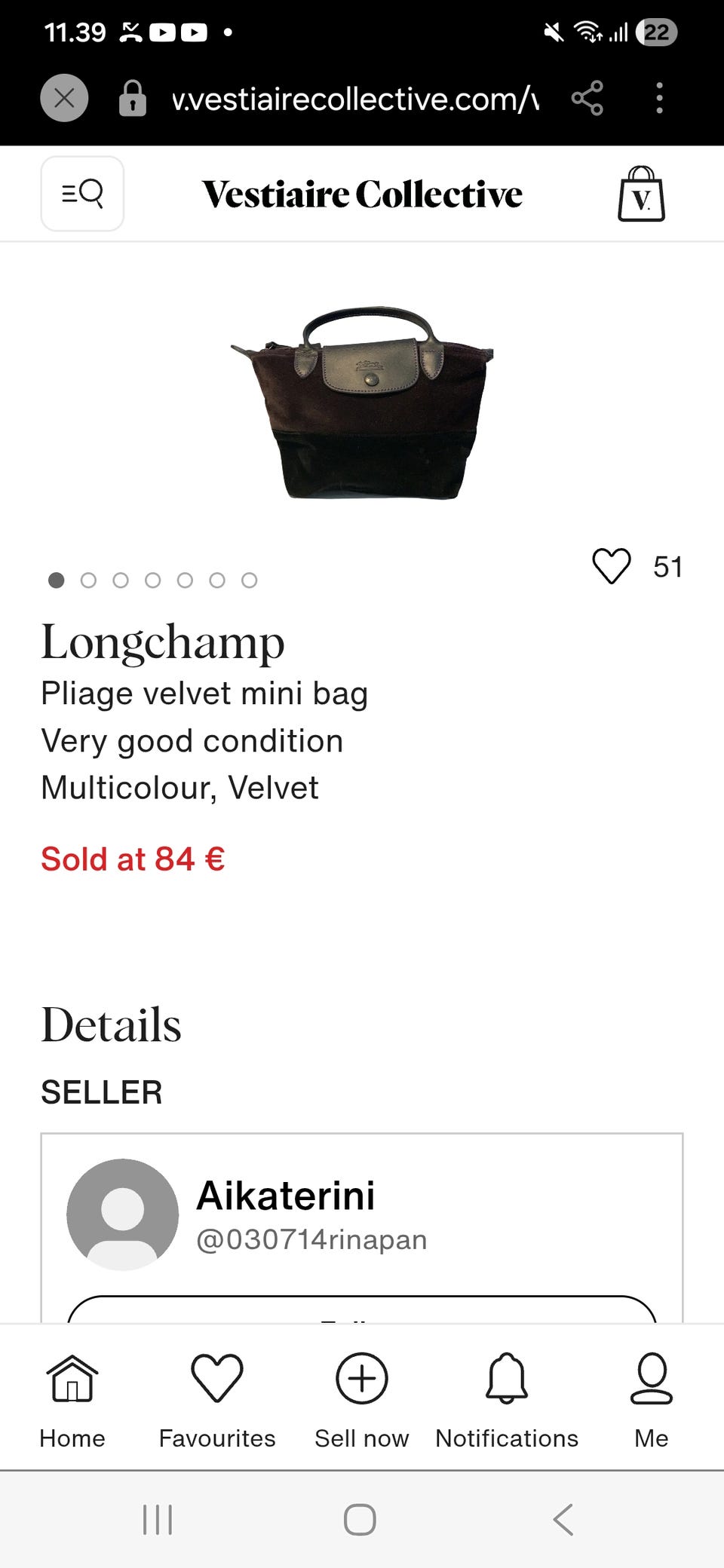View site security lock info

[x=133, y=98]
